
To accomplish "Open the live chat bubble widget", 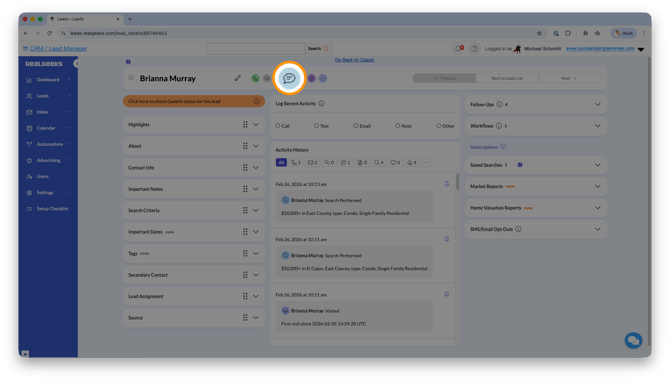I will click(x=633, y=341).
